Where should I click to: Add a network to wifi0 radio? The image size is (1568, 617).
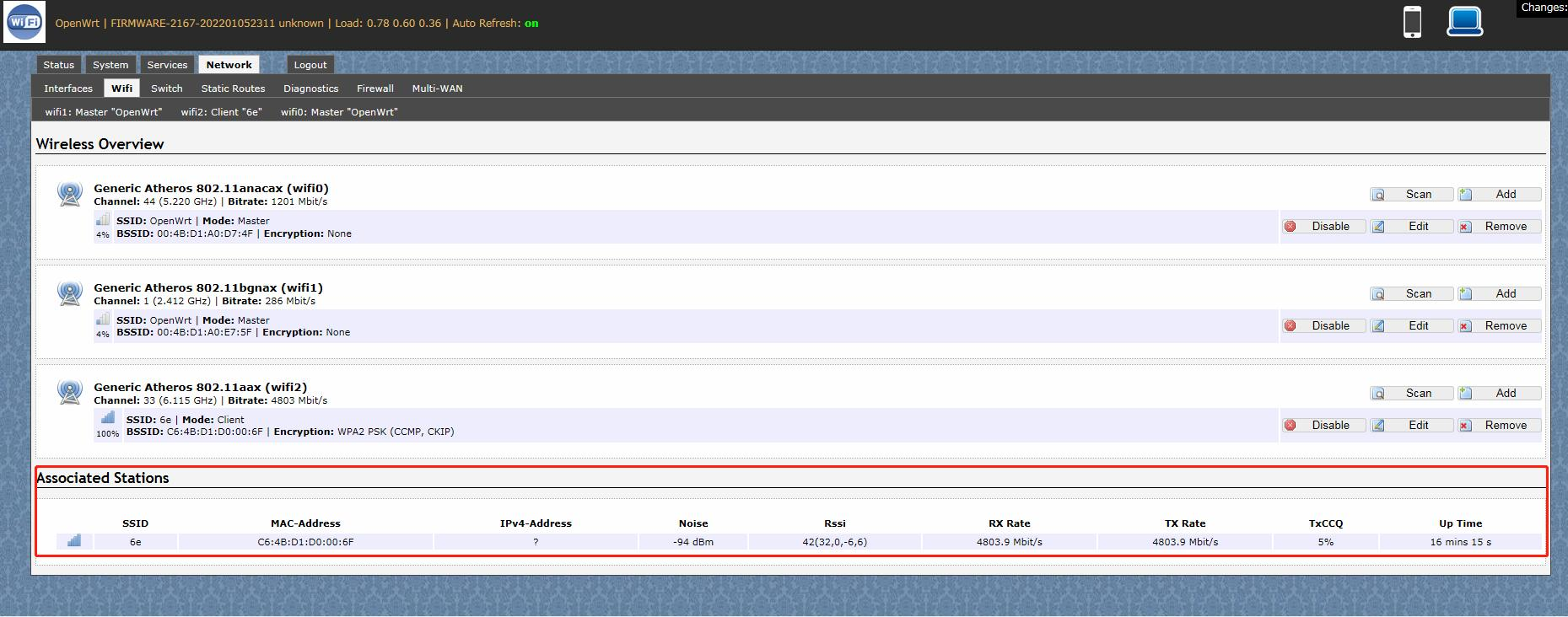coord(1499,195)
